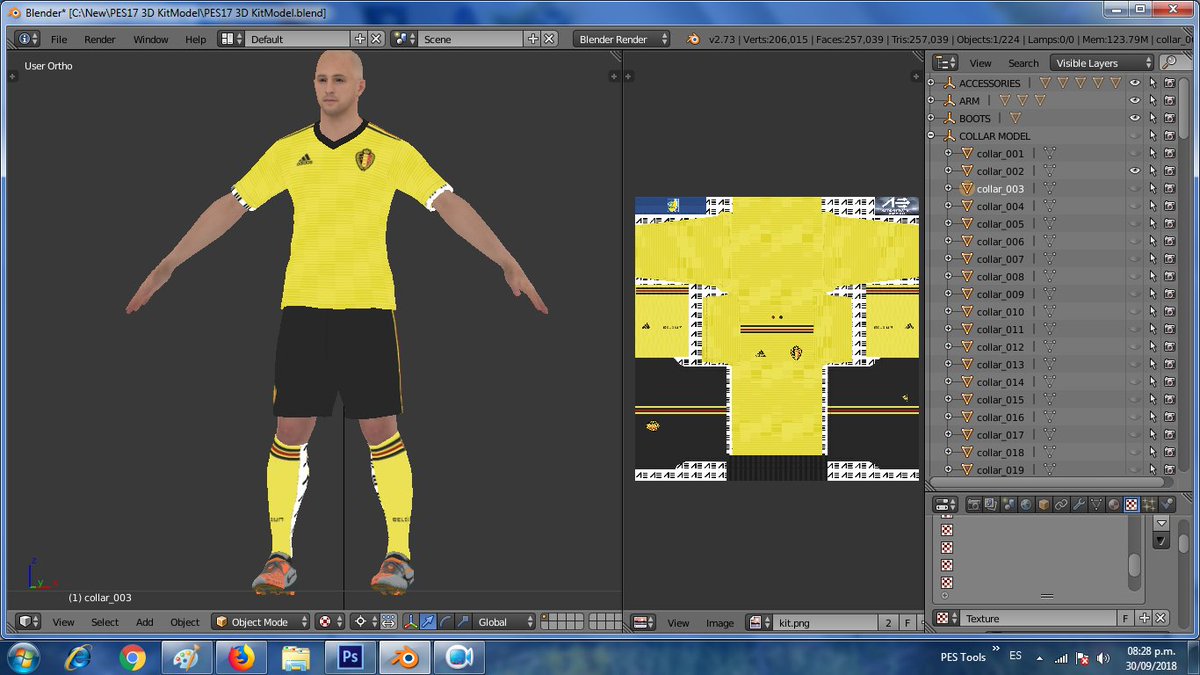Viewport: 1200px width, 675px height.
Task: Hide the ACCESSORIES group with eye icon
Action: pos(1135,83)
